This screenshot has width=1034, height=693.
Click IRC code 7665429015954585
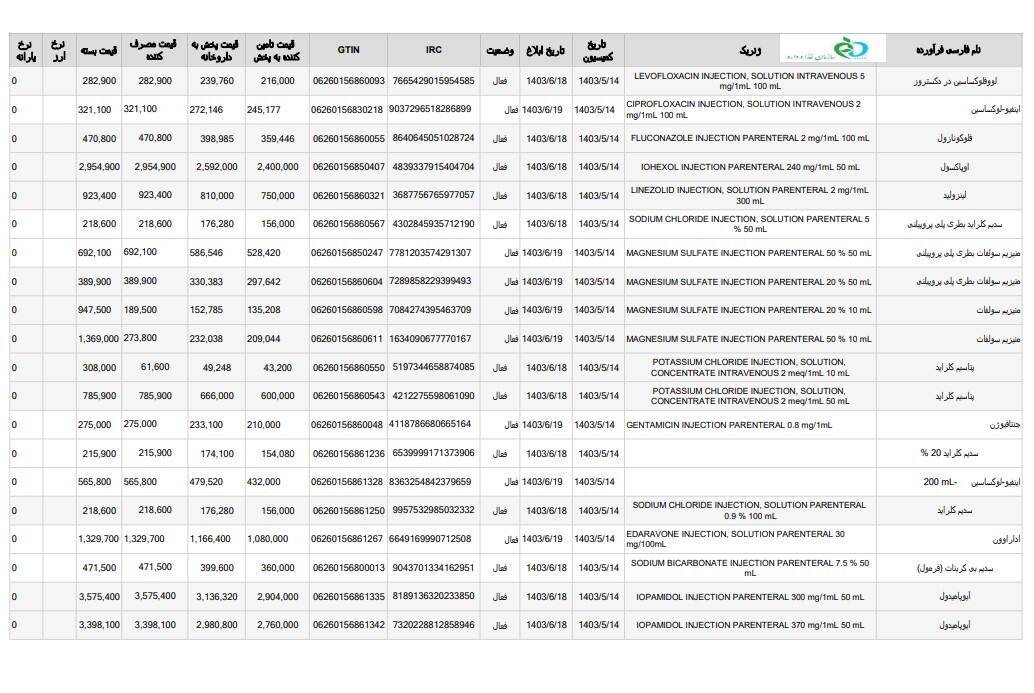pyautogui.click(x=433, y=81)
